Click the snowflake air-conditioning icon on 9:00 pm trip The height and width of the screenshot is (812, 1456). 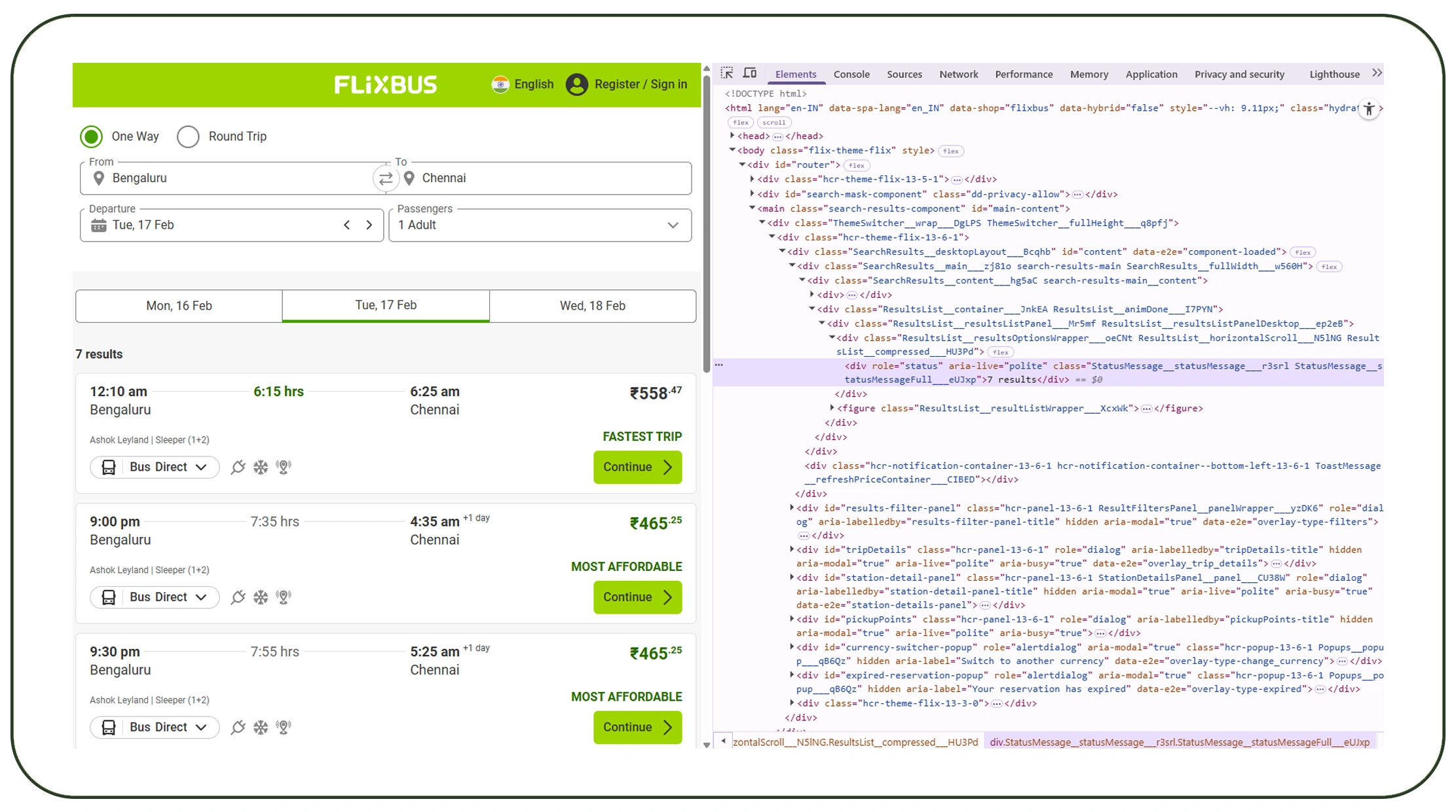tap(261, 597)
